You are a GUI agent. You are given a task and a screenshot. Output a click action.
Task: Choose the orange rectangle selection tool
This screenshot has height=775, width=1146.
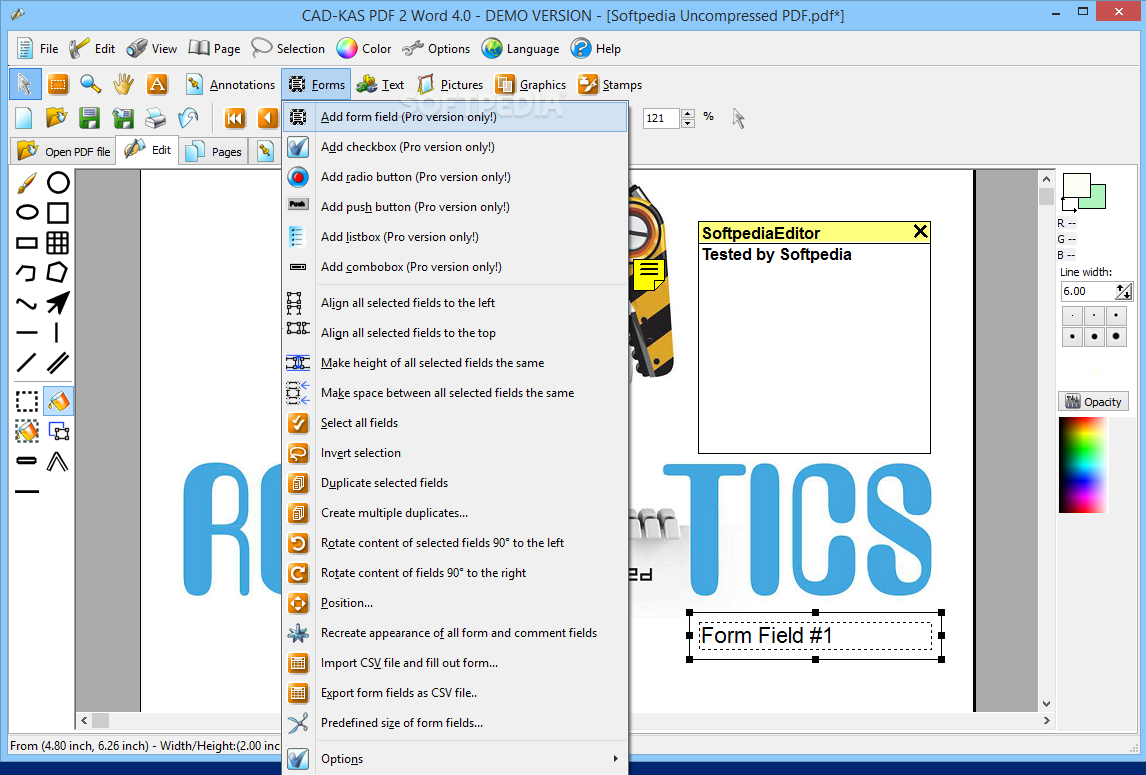58,84
